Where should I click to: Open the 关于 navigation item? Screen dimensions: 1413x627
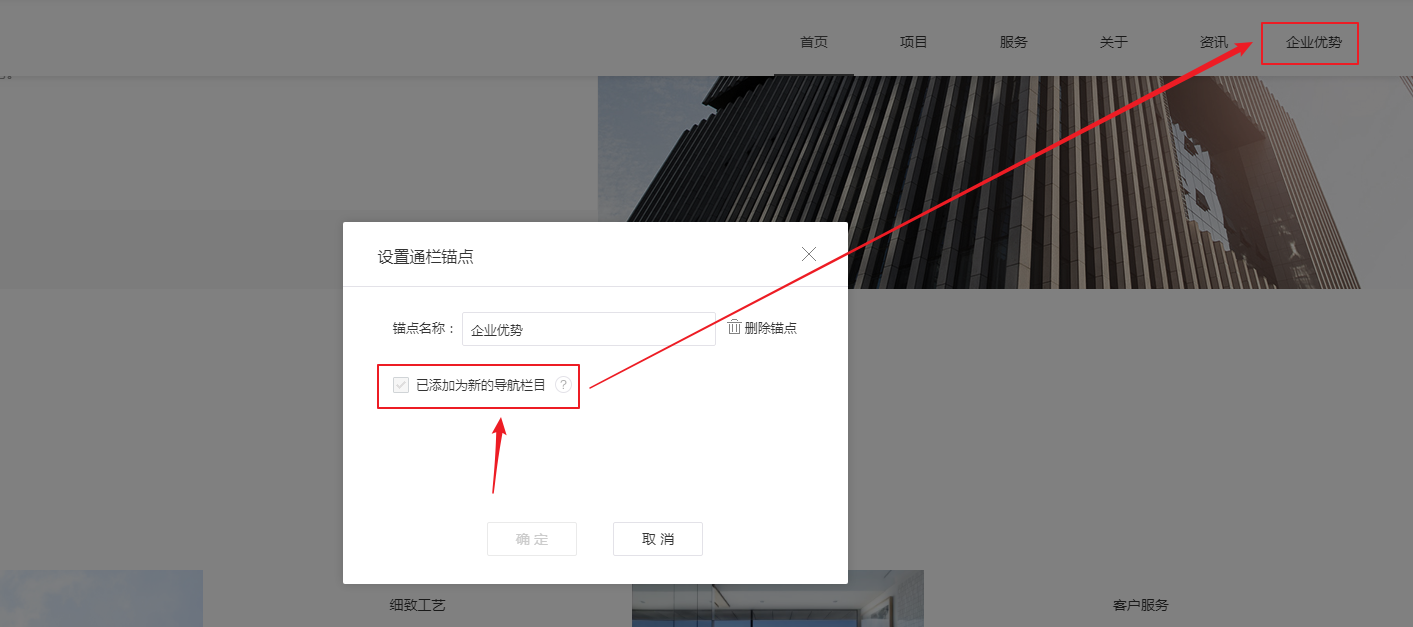1114,42
